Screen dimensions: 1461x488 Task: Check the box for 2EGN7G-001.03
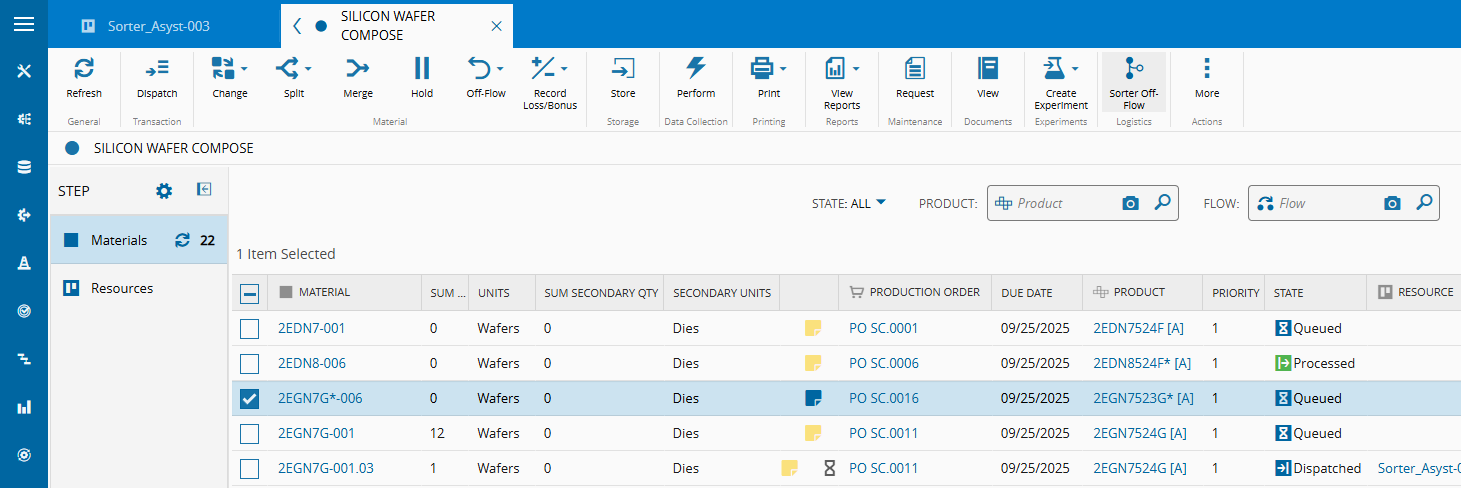click(x=250, y=468)
